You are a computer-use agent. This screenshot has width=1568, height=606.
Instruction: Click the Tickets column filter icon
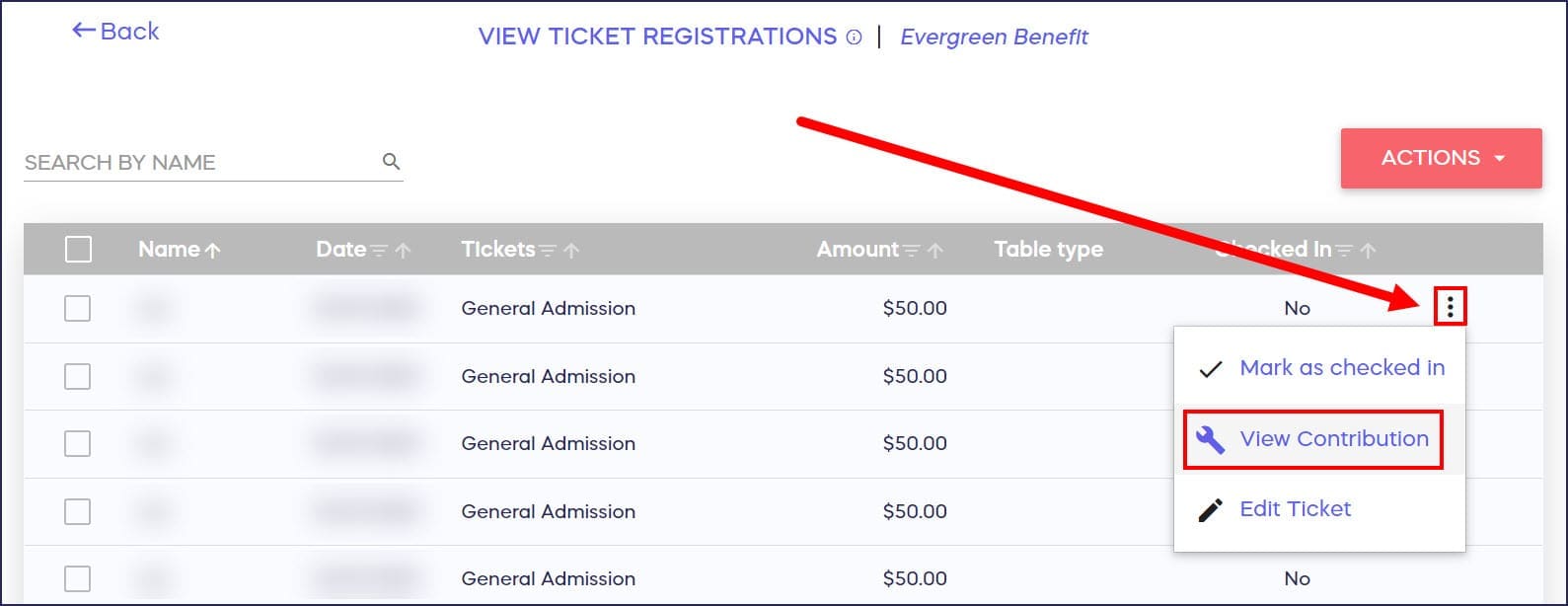[548, 251]
